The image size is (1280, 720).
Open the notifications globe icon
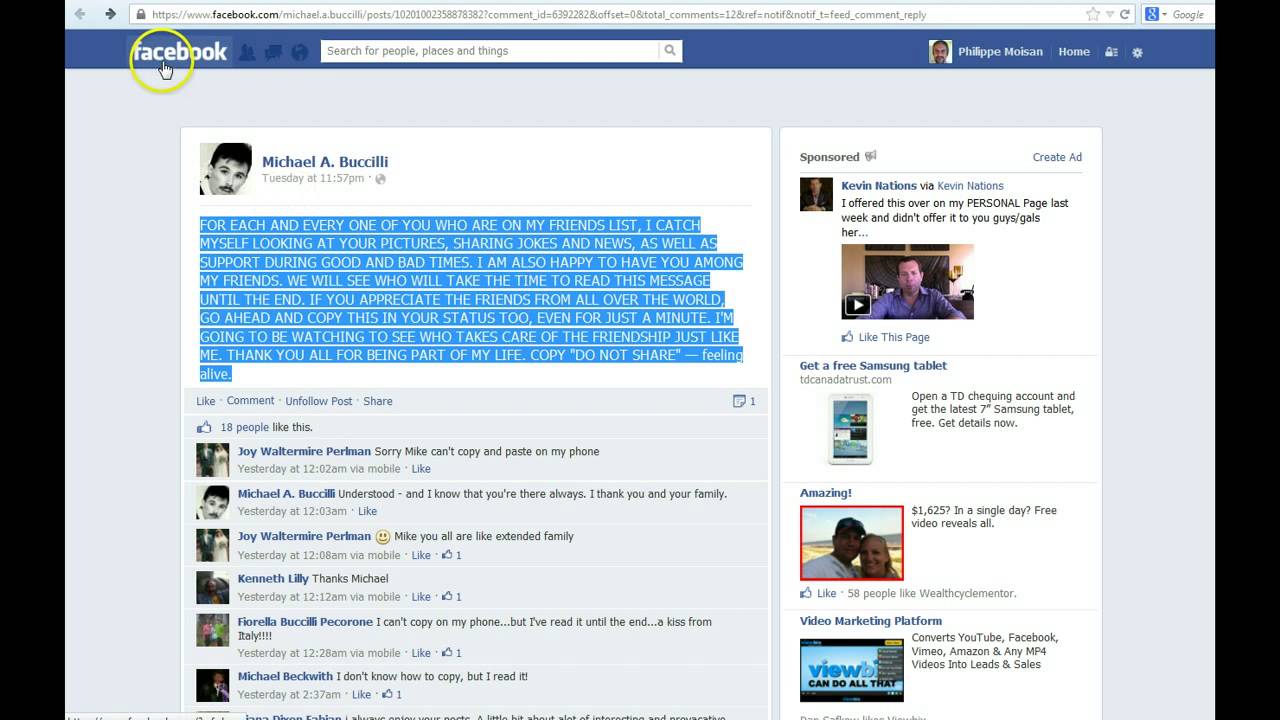(299, 52)
